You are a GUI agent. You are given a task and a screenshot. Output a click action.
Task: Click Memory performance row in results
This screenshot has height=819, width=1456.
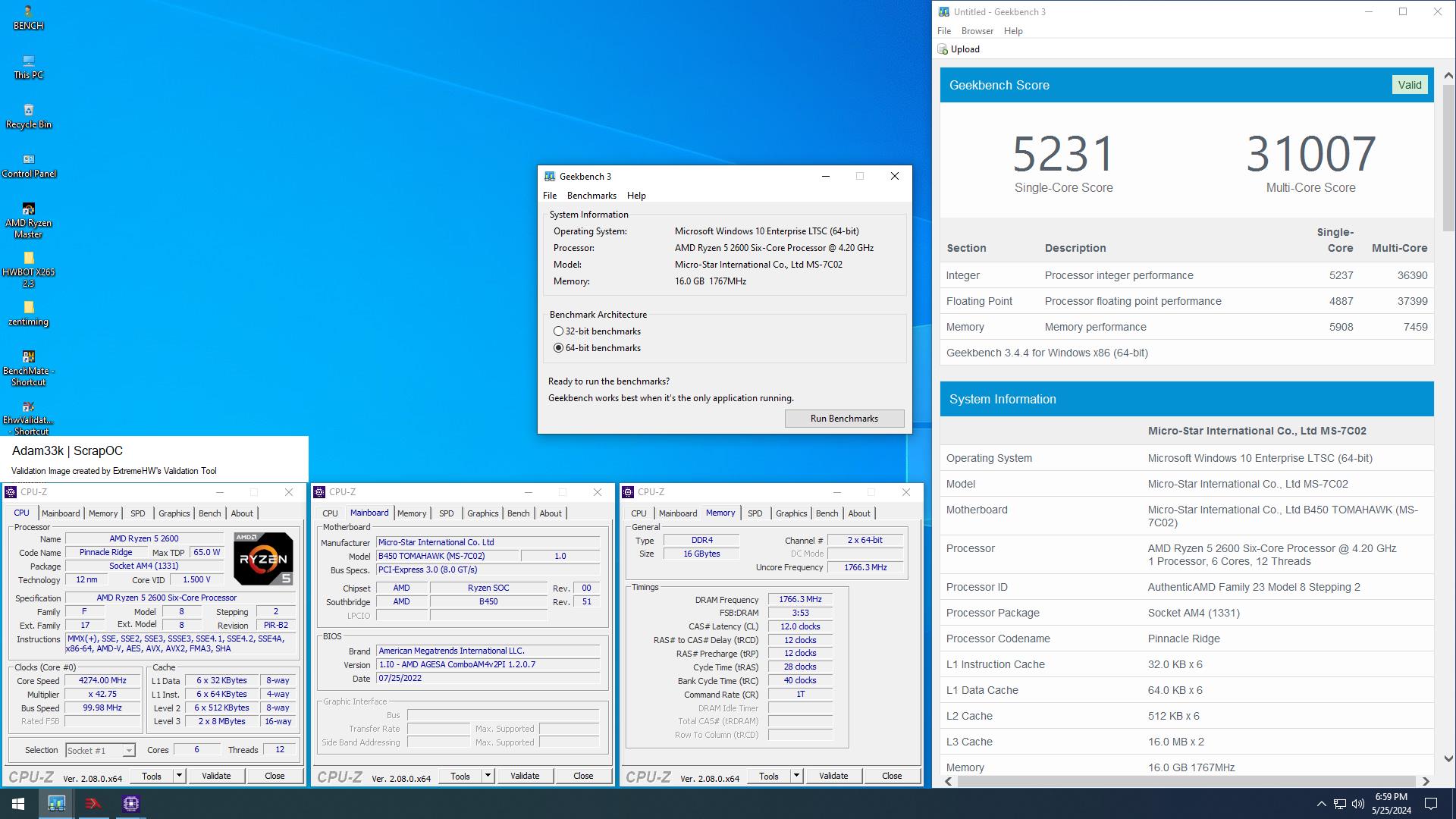click(1187, 327)
